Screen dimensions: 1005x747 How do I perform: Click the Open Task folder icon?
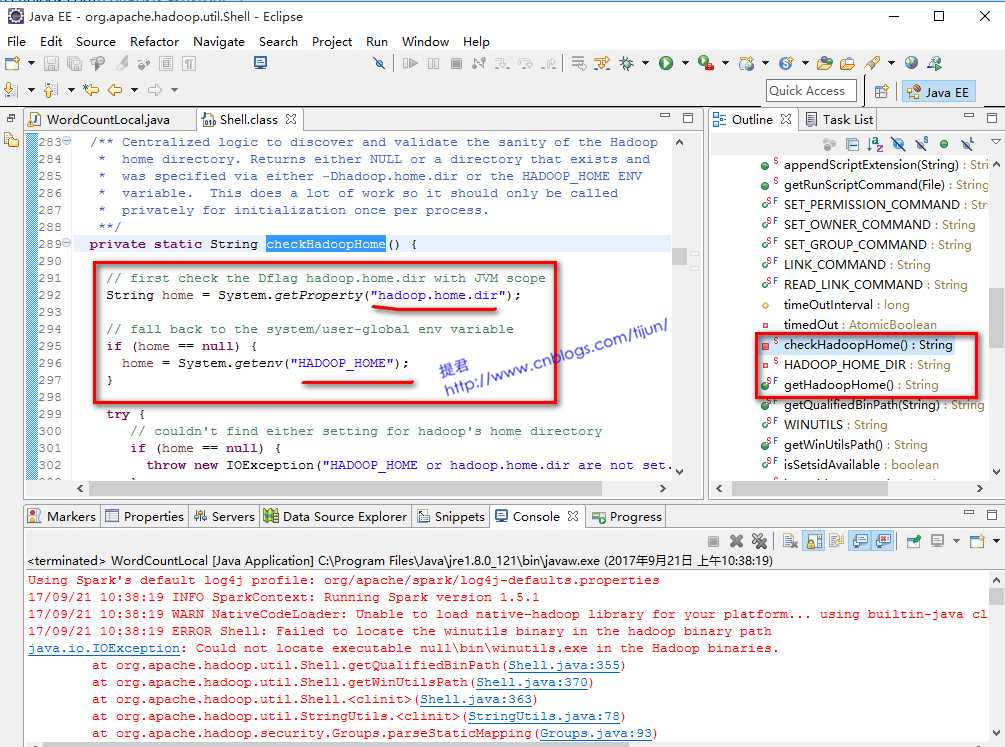[847, 63]
